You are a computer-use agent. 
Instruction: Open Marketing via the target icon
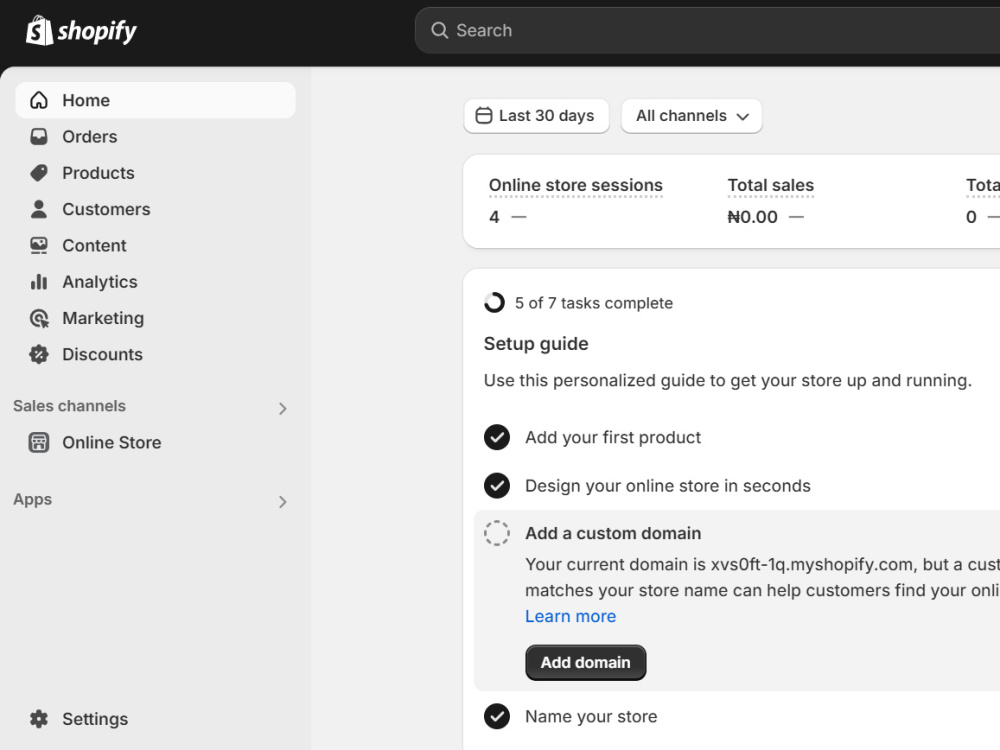39,318
